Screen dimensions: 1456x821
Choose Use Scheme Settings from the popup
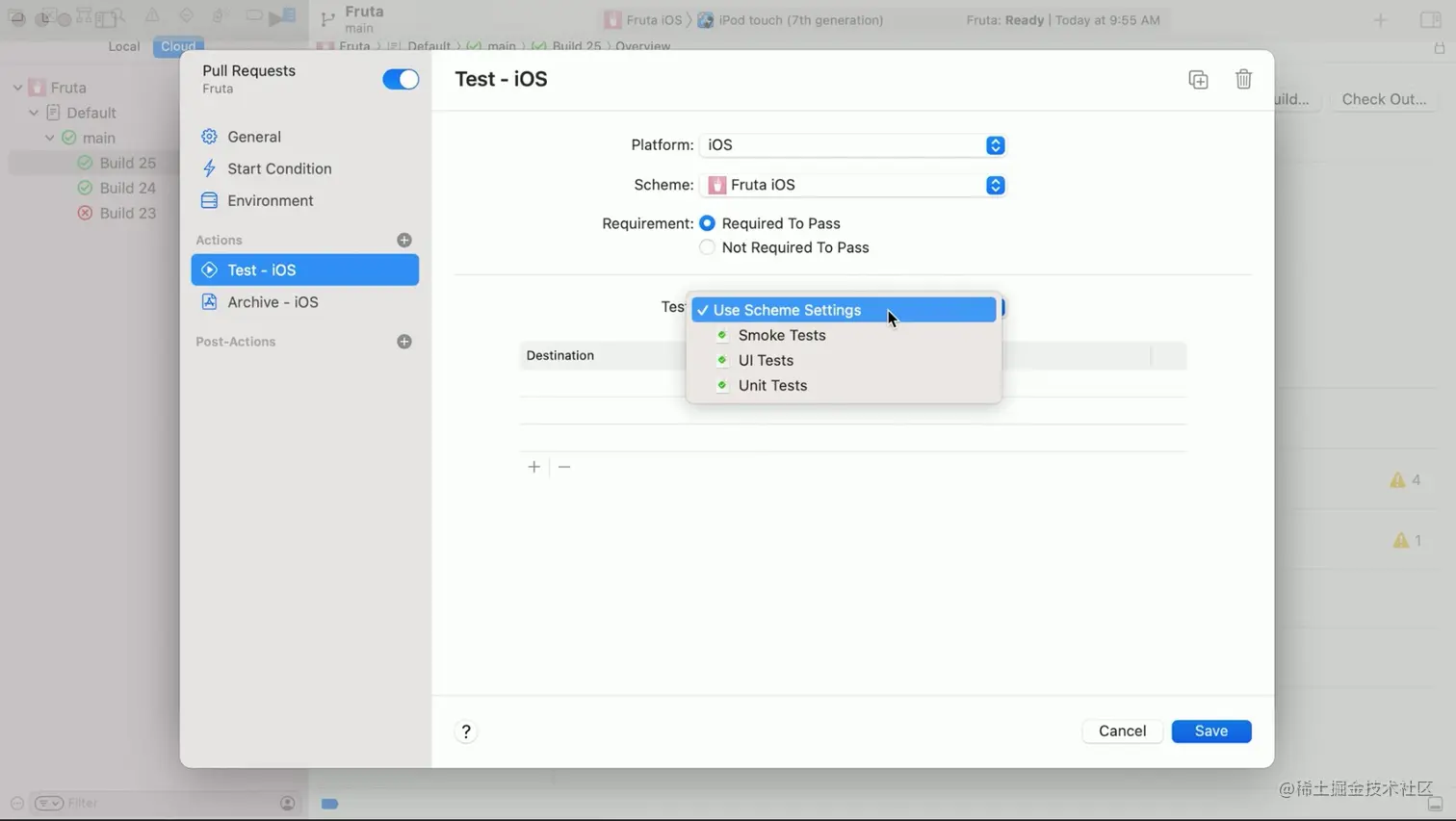tap(844, 310)
